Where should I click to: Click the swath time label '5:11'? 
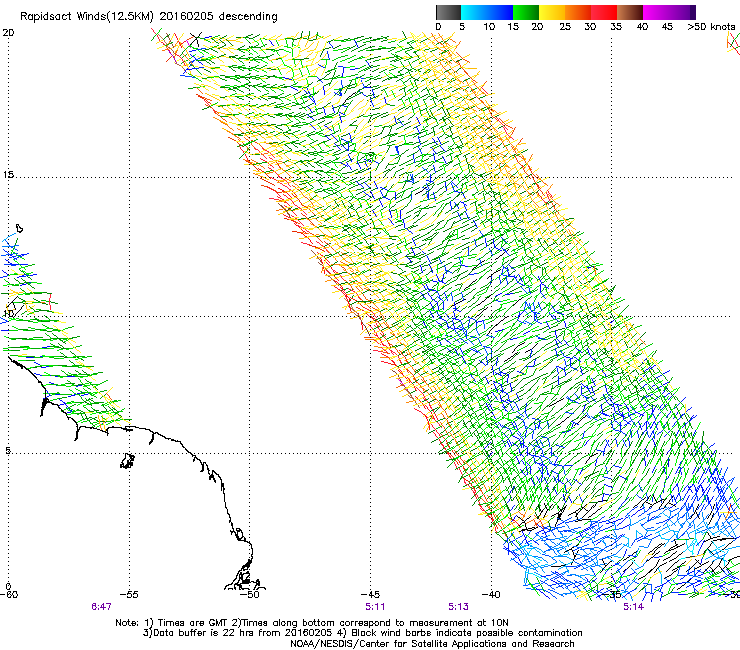[375, 607]
